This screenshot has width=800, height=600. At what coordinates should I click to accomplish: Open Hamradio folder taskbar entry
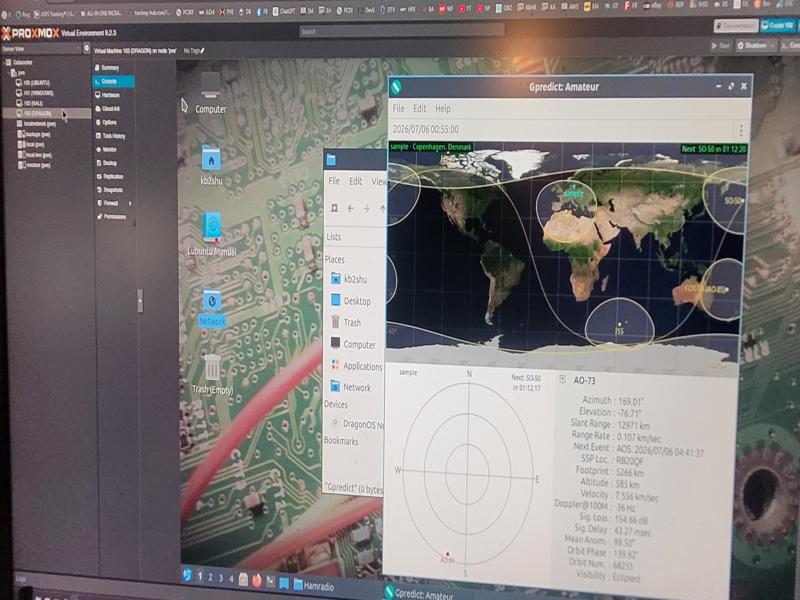[x=314, y=585]
